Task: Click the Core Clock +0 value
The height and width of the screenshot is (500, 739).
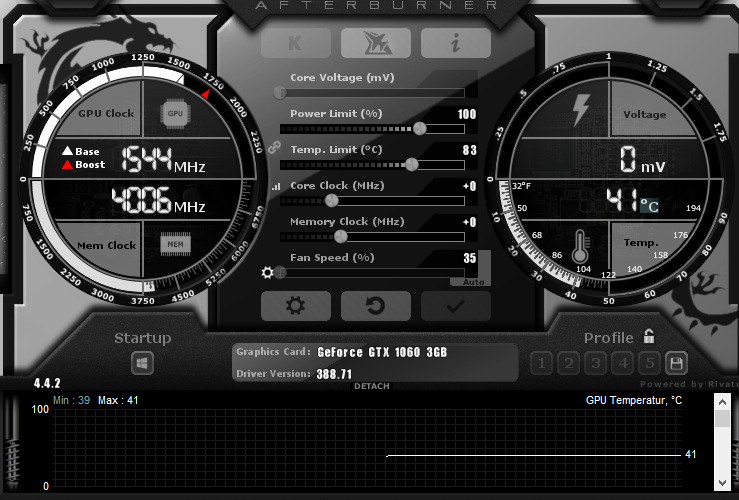Action: tap(469, 186)
